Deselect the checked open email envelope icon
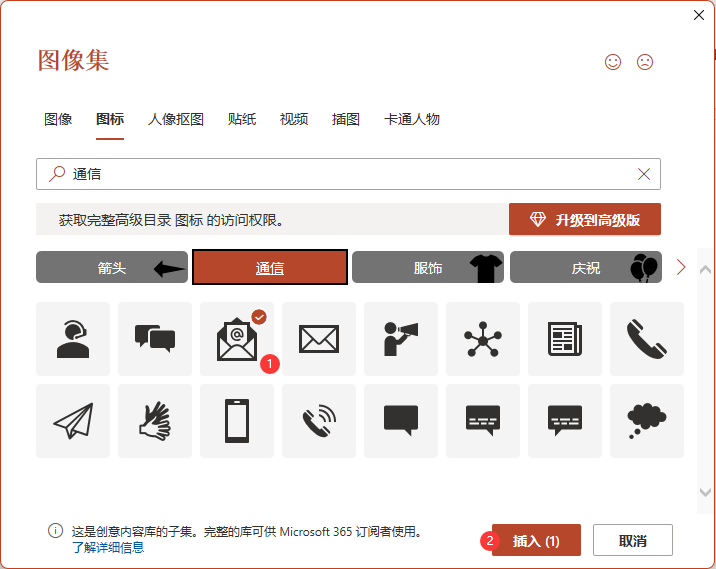This screenshot has height=569, width=716. (x=237, y=339)
